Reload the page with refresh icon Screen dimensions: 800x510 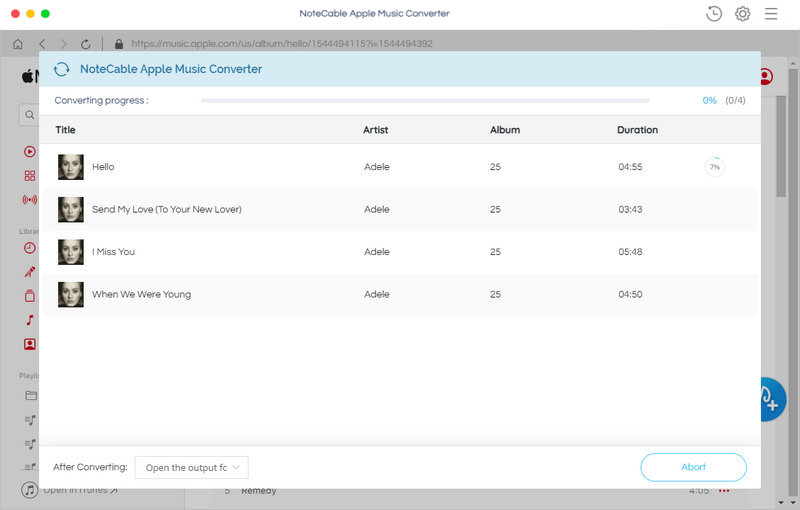(86, 44)
